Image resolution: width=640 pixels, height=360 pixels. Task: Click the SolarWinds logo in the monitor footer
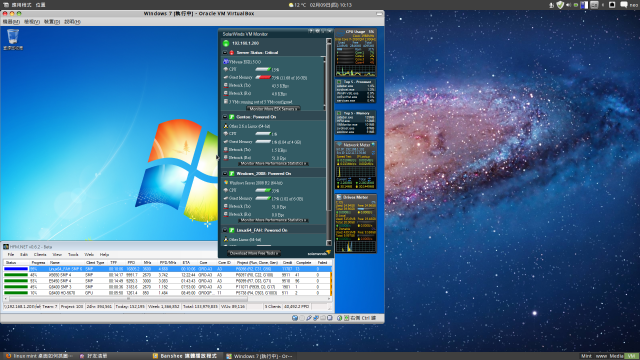(319, 253)
